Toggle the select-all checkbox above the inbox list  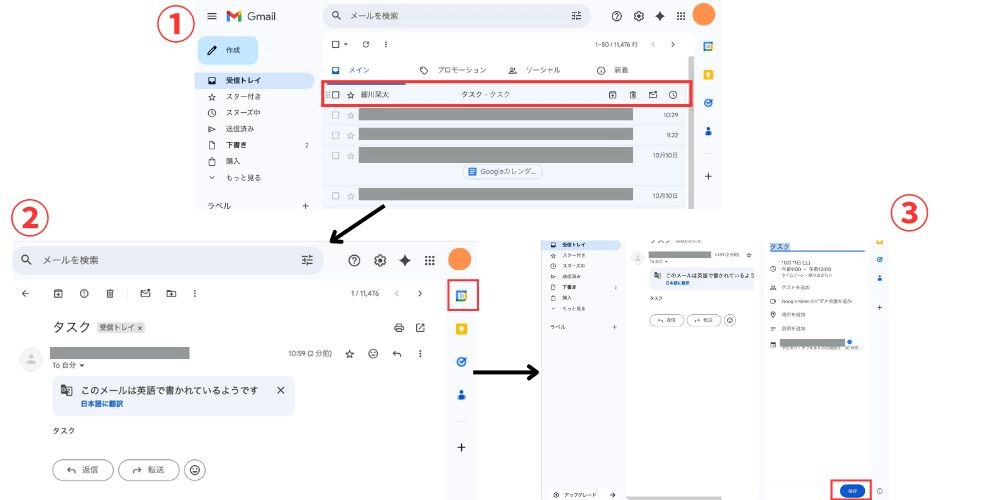pos(335,44)
